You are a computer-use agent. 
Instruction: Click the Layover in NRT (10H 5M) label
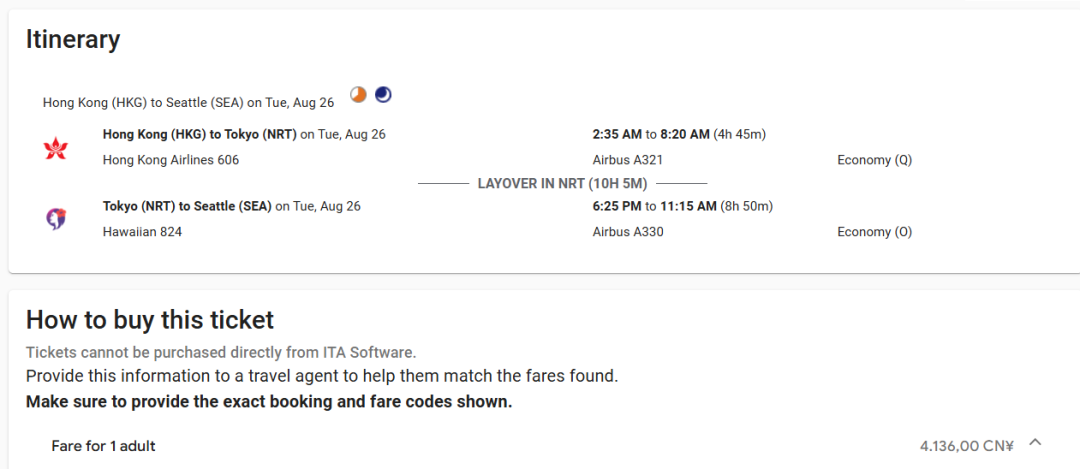[562, 184]
